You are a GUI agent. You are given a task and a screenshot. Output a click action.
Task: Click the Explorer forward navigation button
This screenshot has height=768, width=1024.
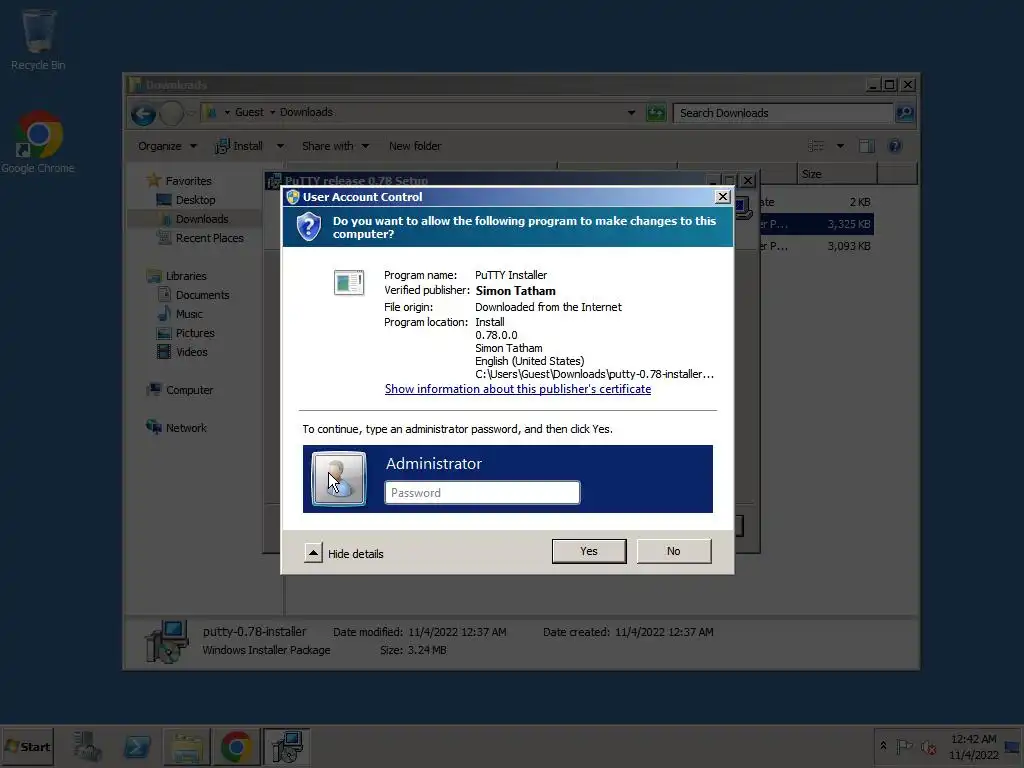point(172,114)
